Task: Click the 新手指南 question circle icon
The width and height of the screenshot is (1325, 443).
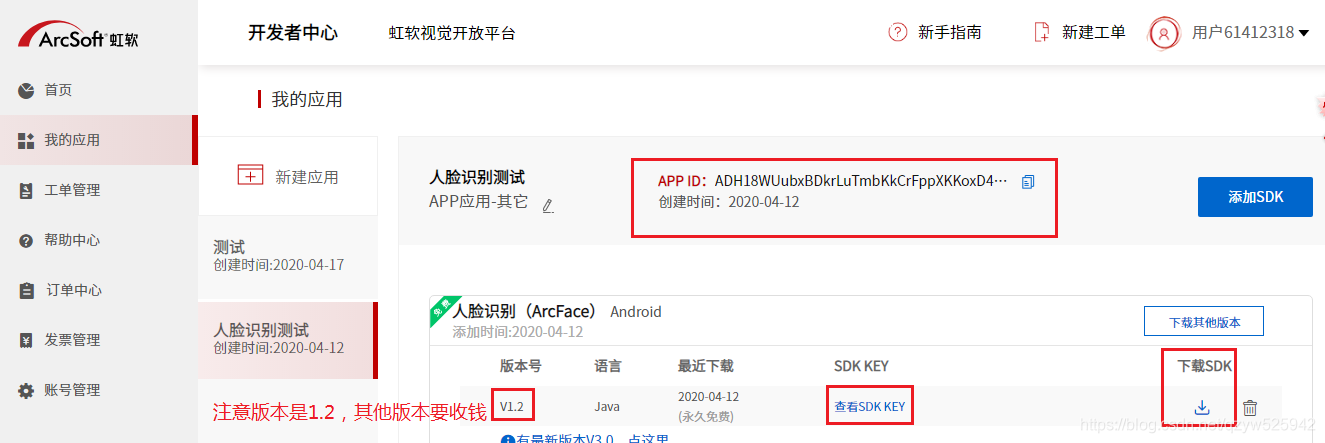Action: pyautogui.click(x=897, y=32)
